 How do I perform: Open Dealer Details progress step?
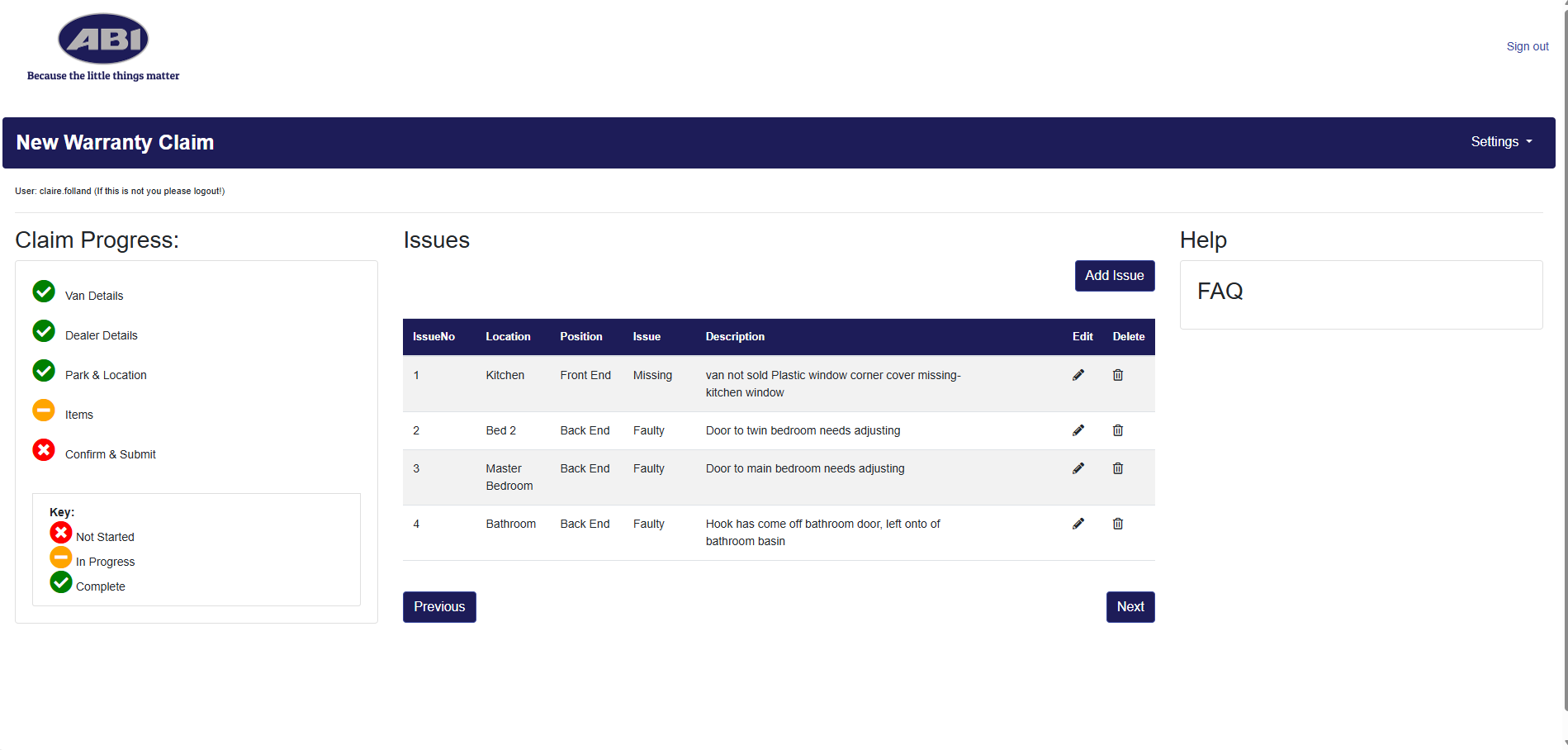pos(101,335)
